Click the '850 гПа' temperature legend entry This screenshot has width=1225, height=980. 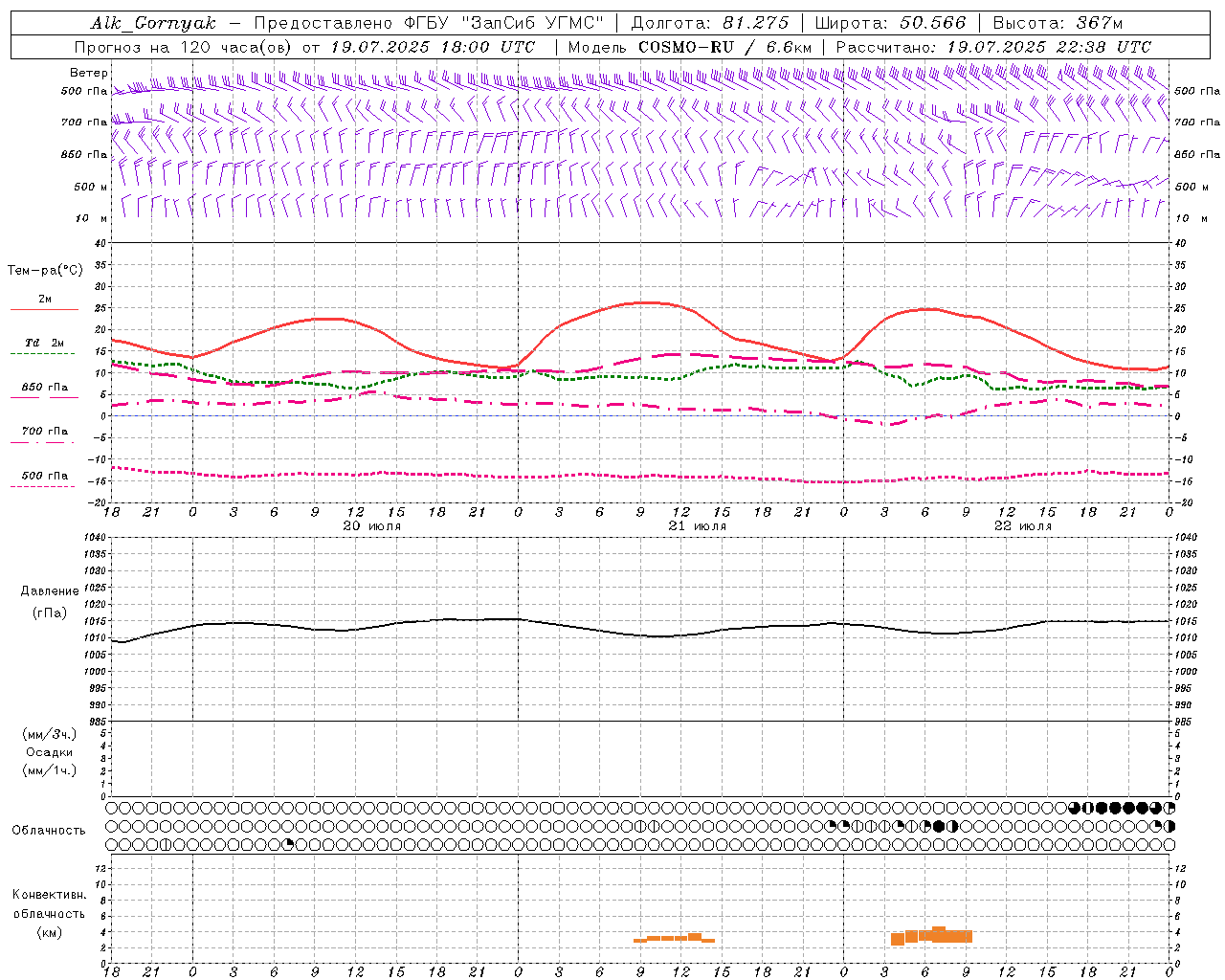44,388
